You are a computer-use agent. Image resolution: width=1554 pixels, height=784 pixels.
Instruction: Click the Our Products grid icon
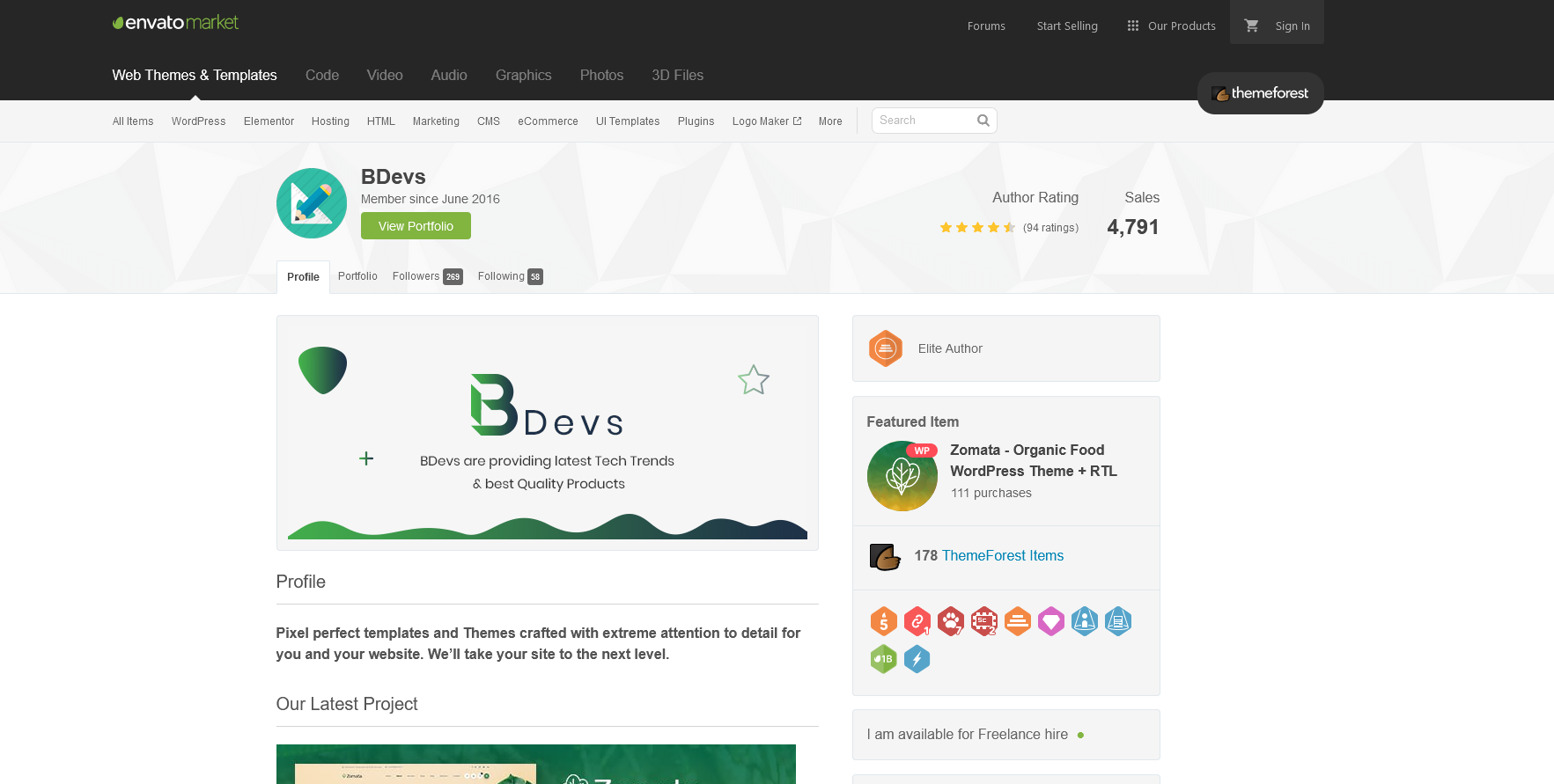1133,26
